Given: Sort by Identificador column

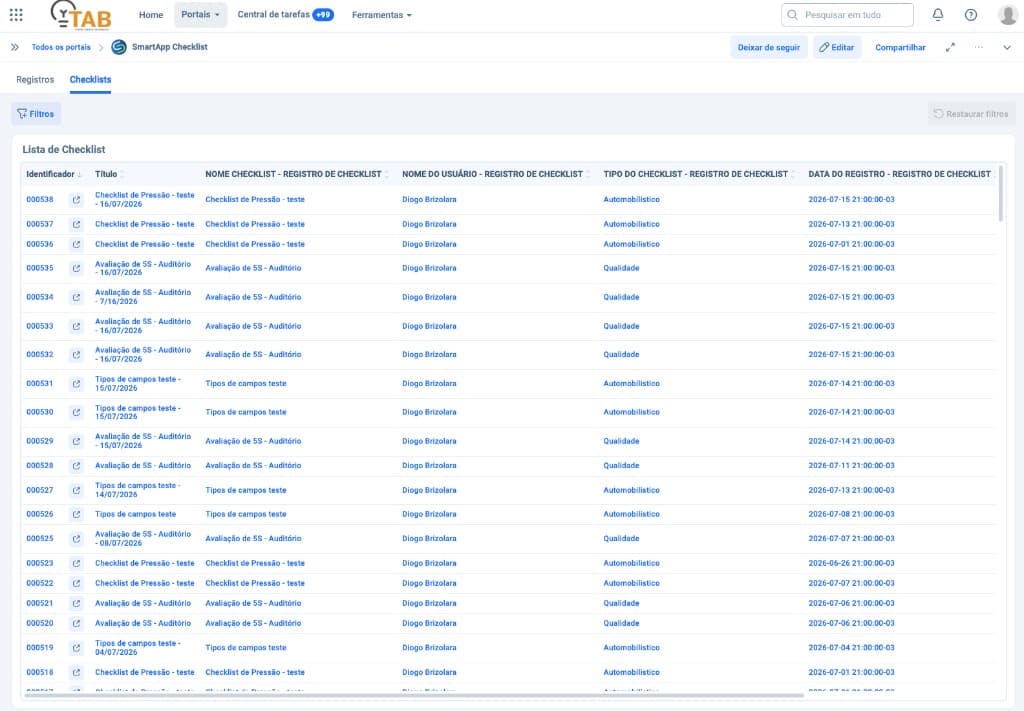Looking at the screenshot, I should tap(54, 174).
